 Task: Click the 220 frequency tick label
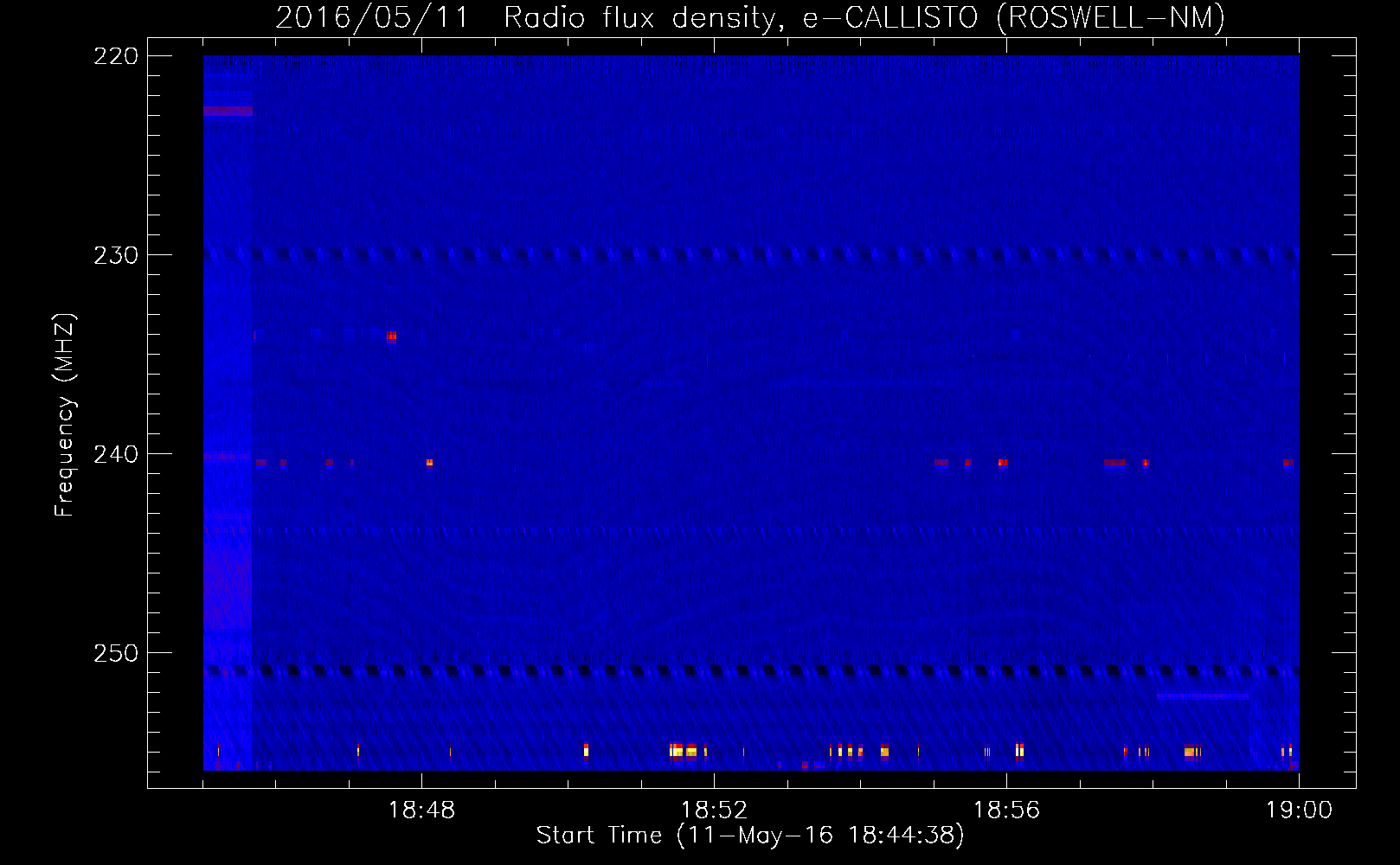coord(116,56)
